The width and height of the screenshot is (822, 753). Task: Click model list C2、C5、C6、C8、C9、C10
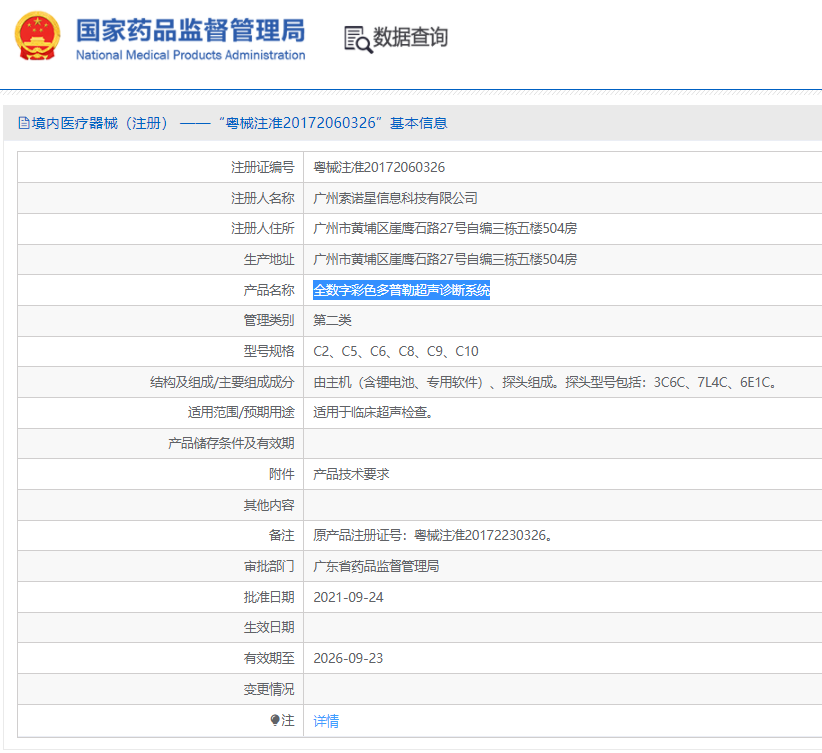coord(396,351)
